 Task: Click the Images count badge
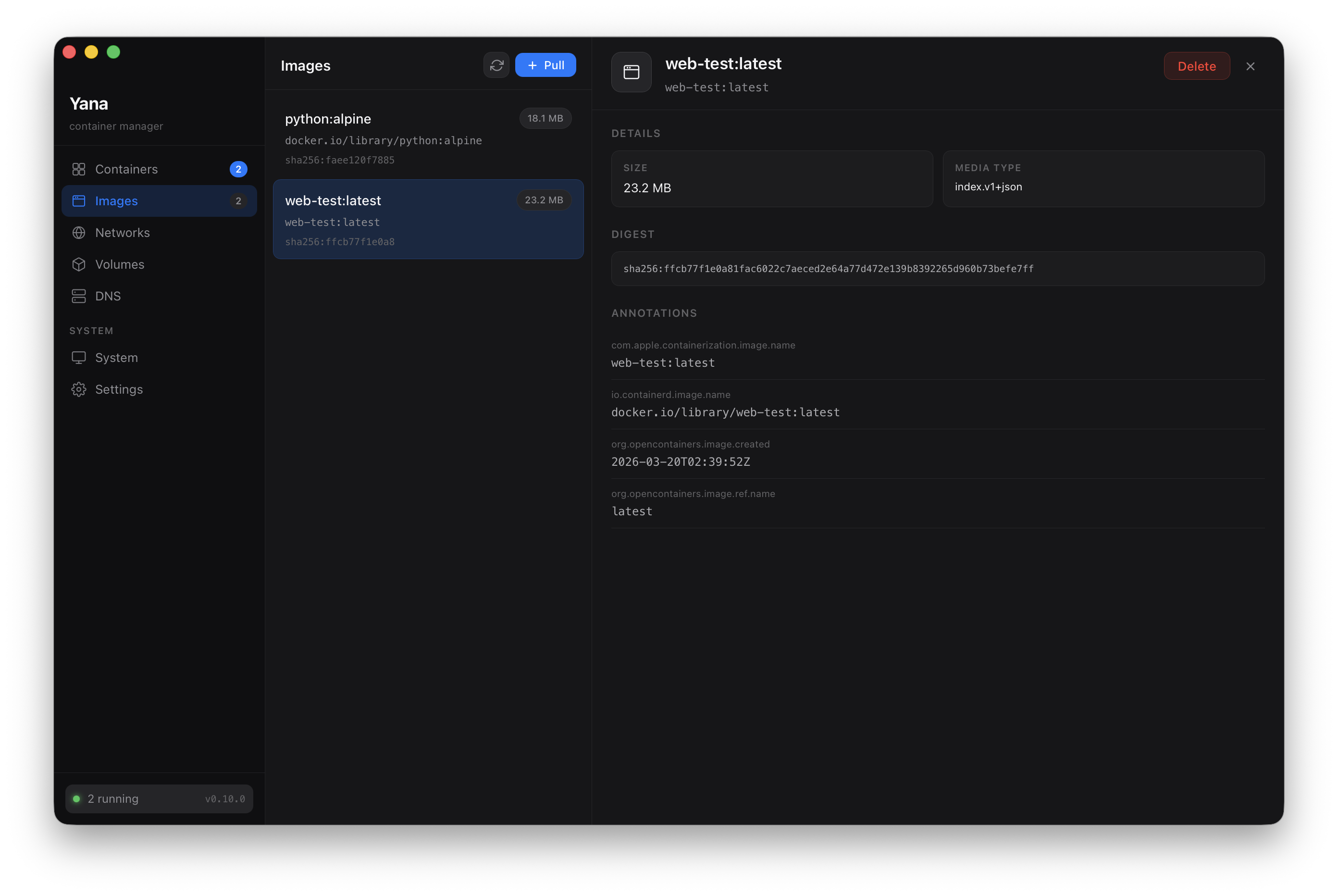(x=238, y=200)
